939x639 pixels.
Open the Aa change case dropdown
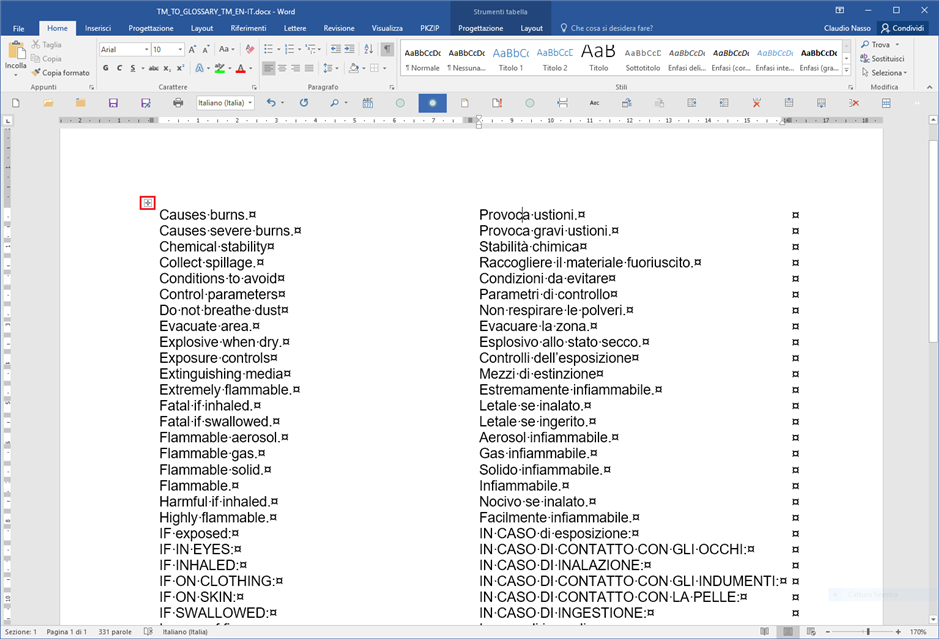point(226,49)
